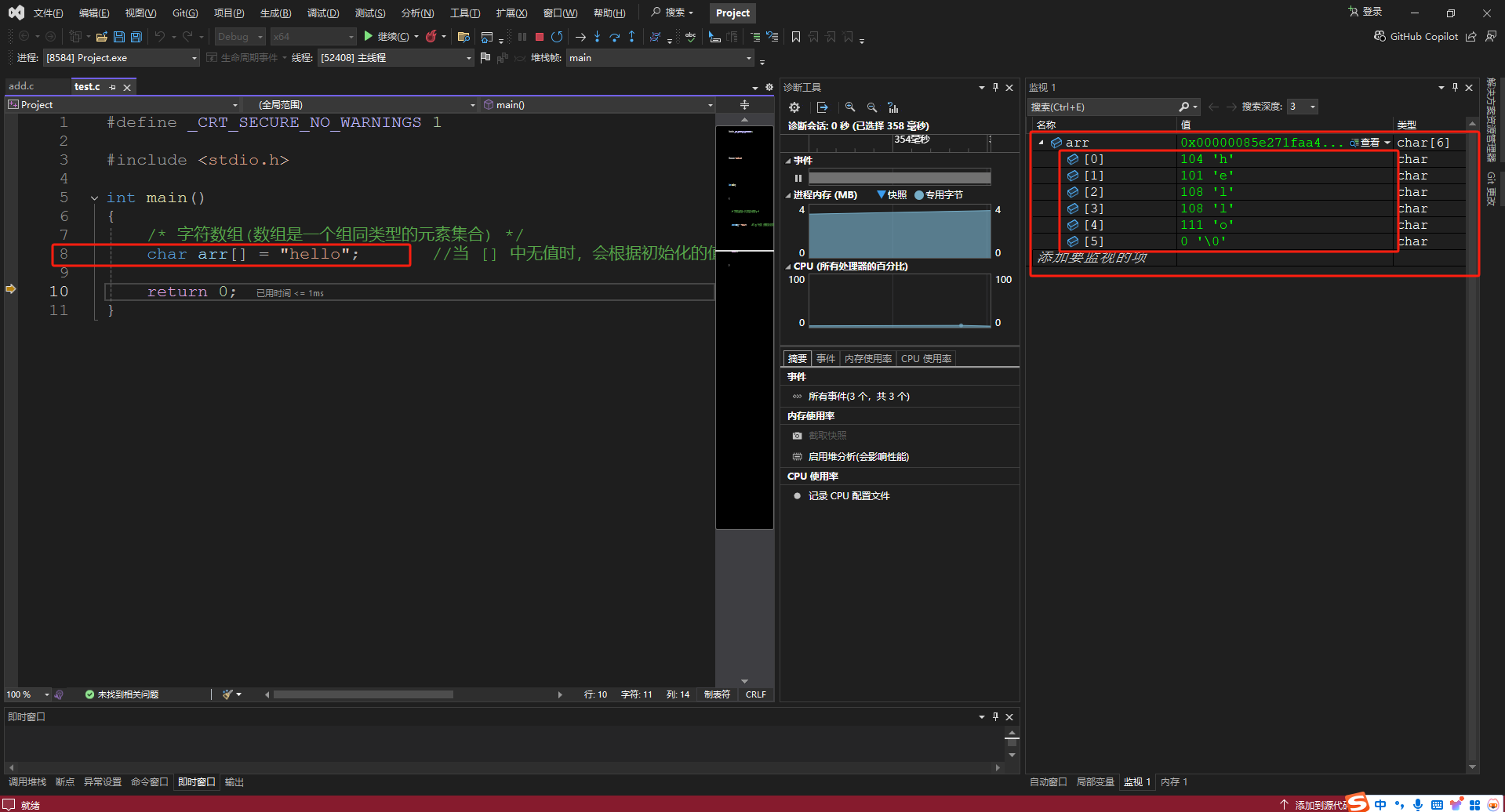
Task: Click the Undo arrow icon
Action: coord(160,37)
